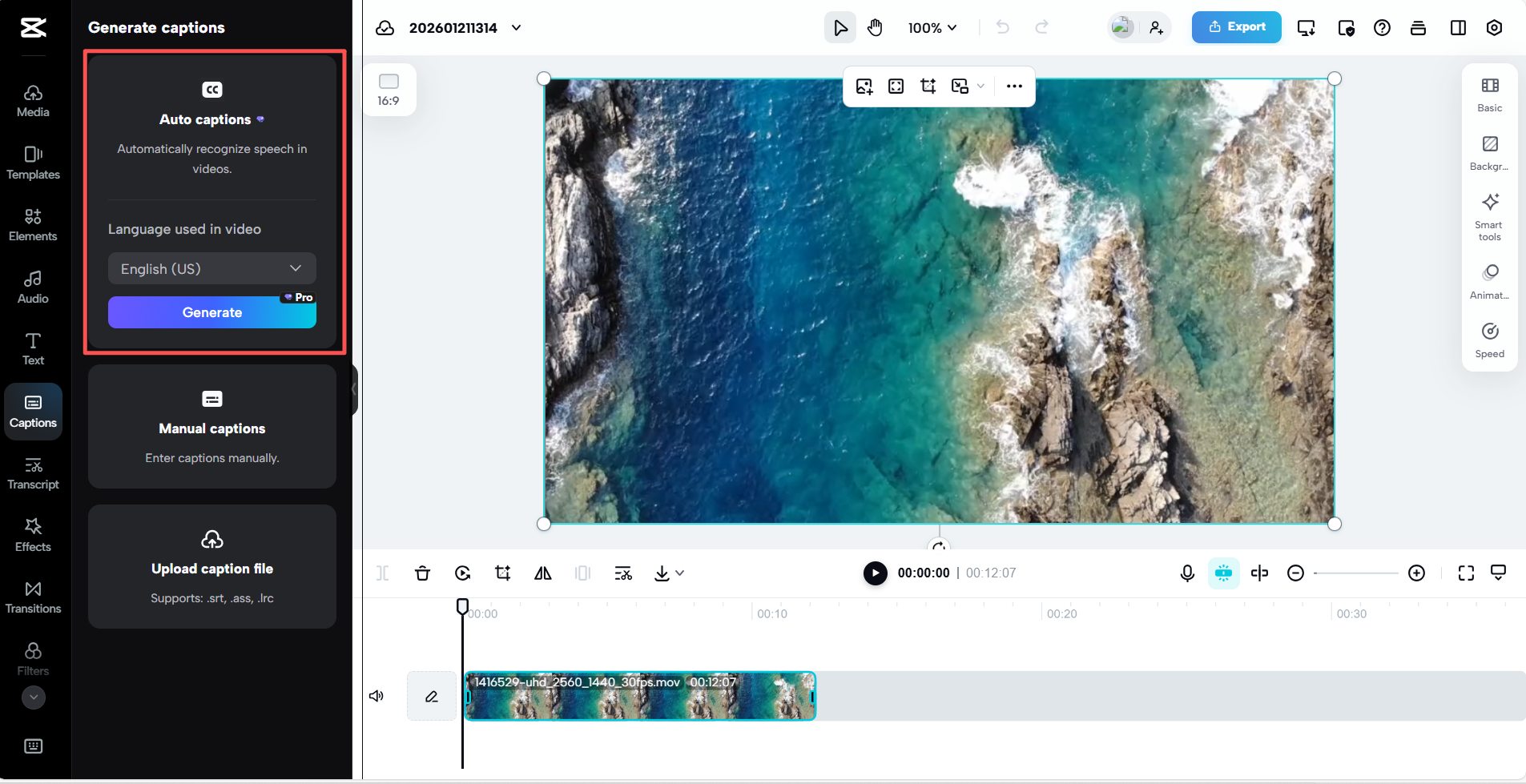1526x784 pixels.
Task: Open the 100% zoom level dropdown
Action: click(932, 27)
